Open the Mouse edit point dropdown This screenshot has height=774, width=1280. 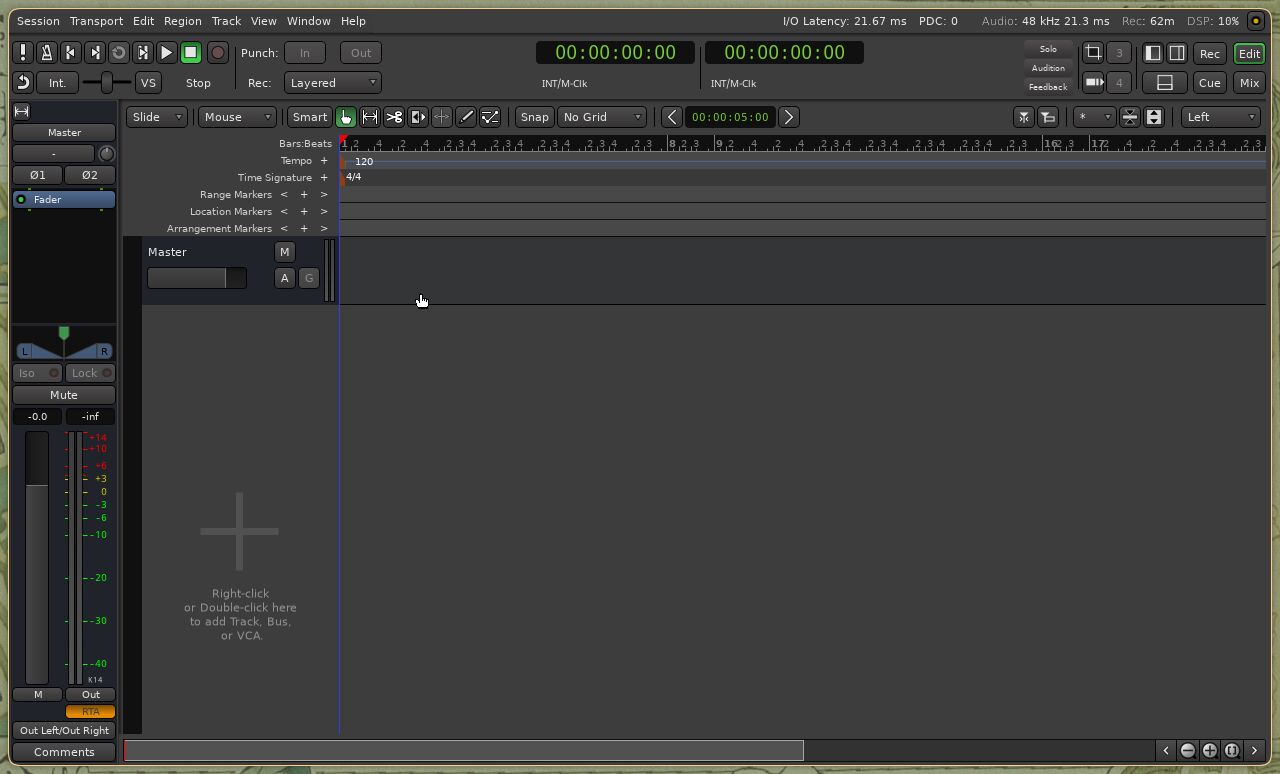coord(237,117)
